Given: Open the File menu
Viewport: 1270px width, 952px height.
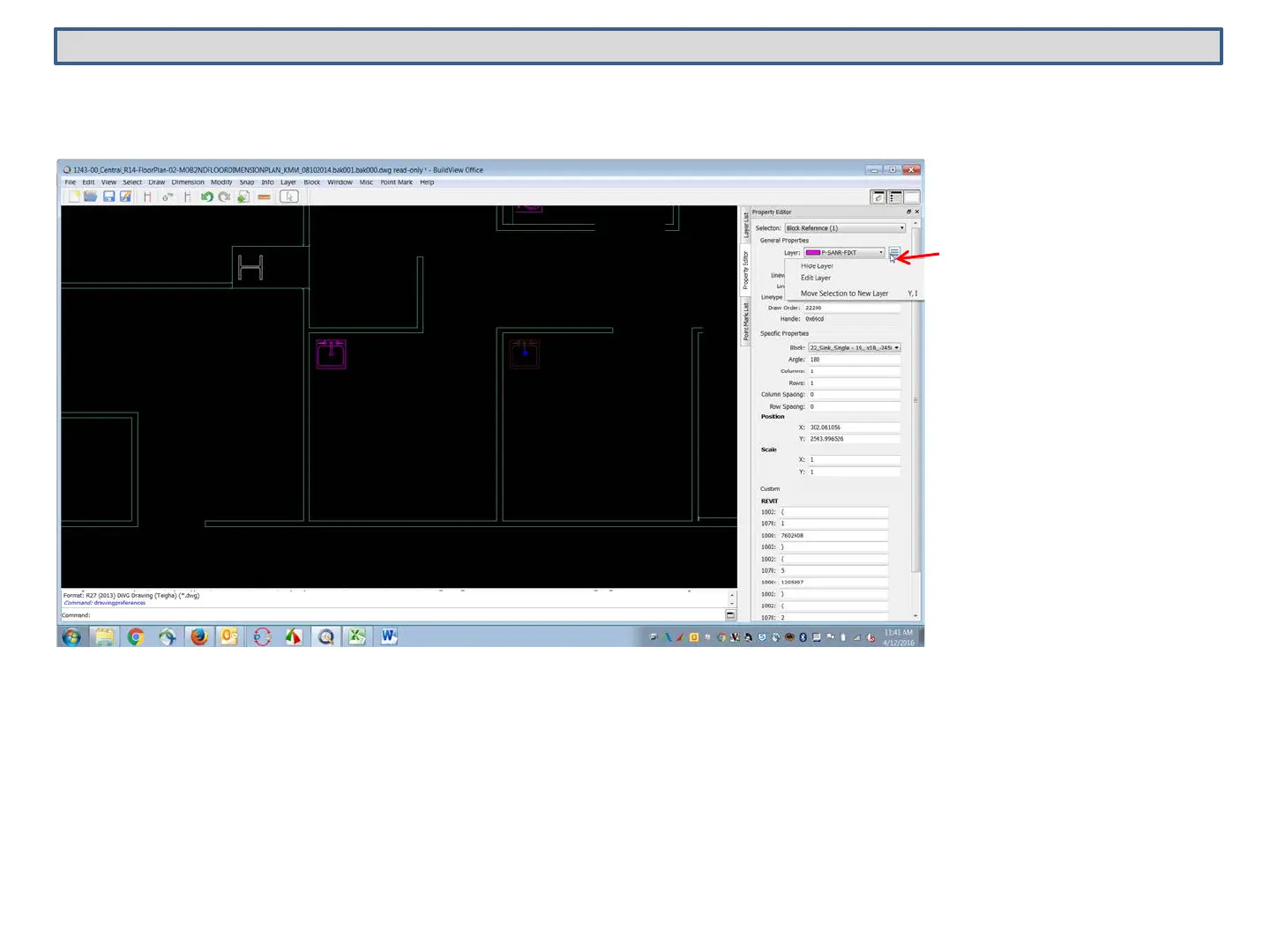Looking at the screenshot, I should 71,182.
